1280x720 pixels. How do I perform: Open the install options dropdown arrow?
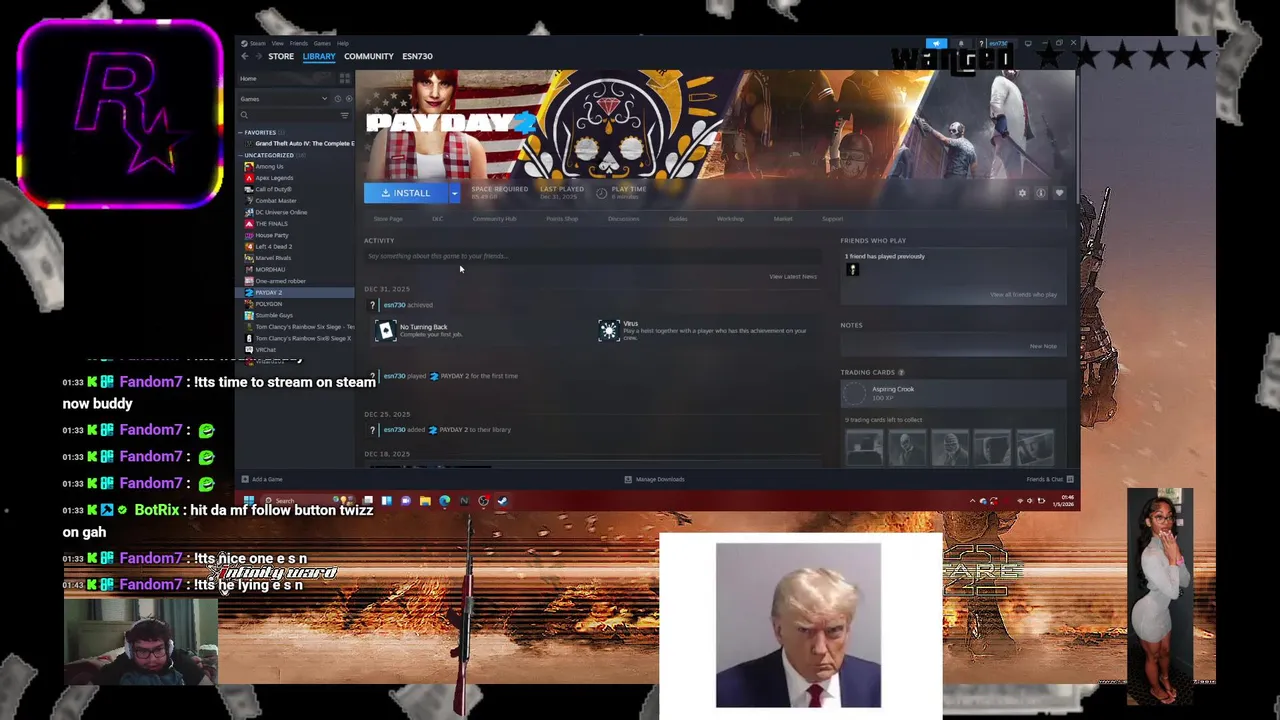[x=454, y=193]
